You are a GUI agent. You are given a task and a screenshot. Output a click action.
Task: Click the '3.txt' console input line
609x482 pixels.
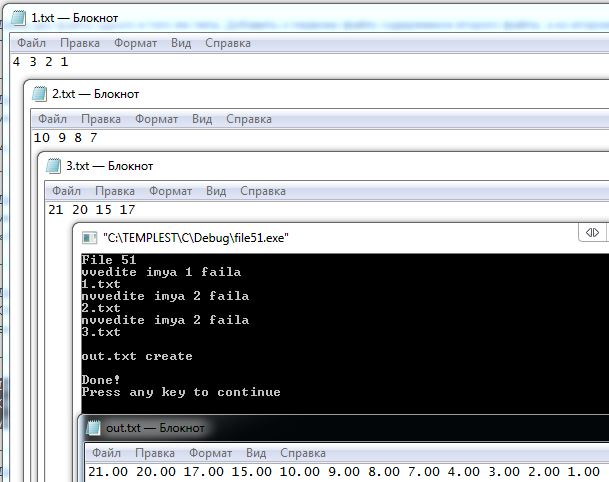pyautogui.click(x=101, y=332)
